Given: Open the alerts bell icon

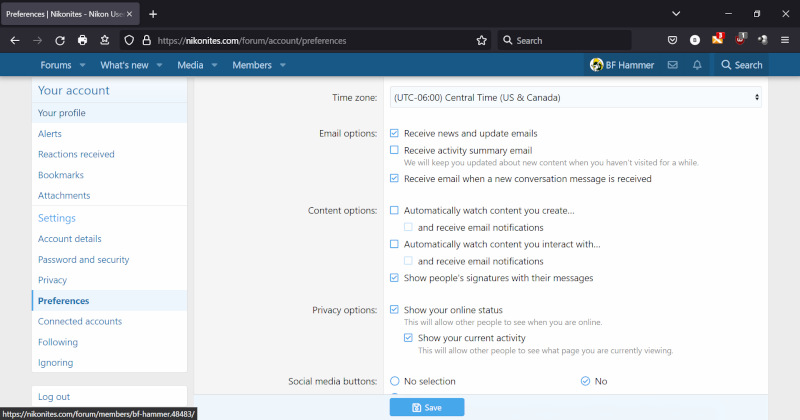Looking at the screenshot, I should point(697,65).
